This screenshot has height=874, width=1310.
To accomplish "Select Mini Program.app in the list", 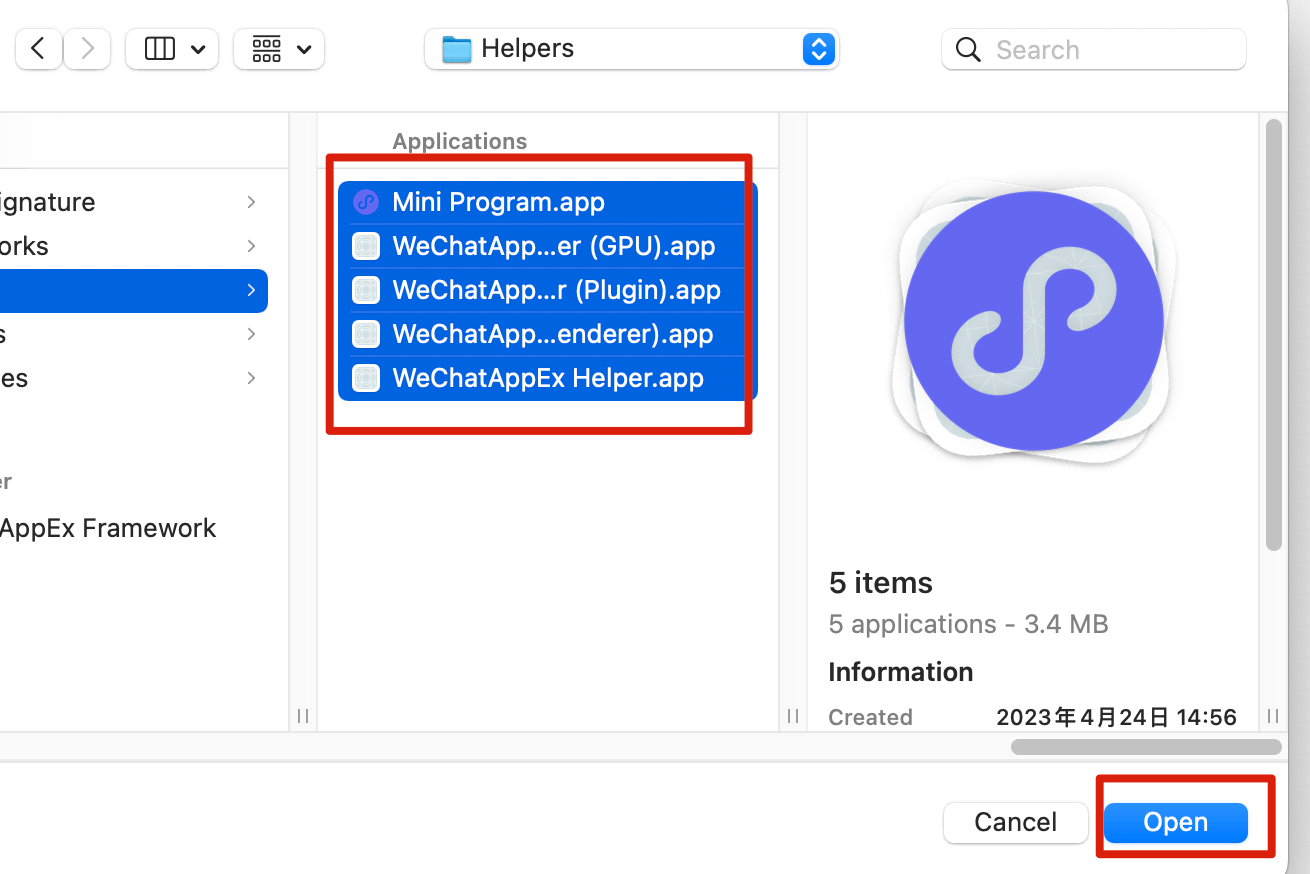I will [548, 202].
